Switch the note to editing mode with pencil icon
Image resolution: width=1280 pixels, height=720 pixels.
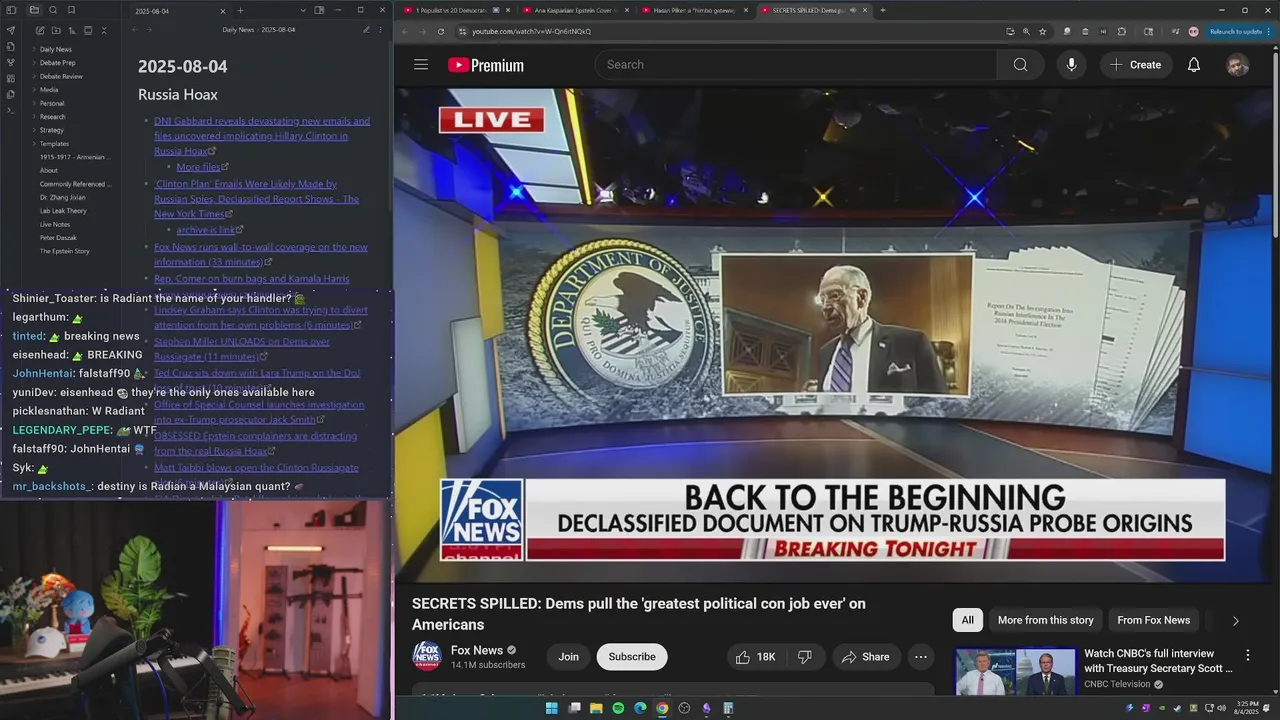click(366, 30)
